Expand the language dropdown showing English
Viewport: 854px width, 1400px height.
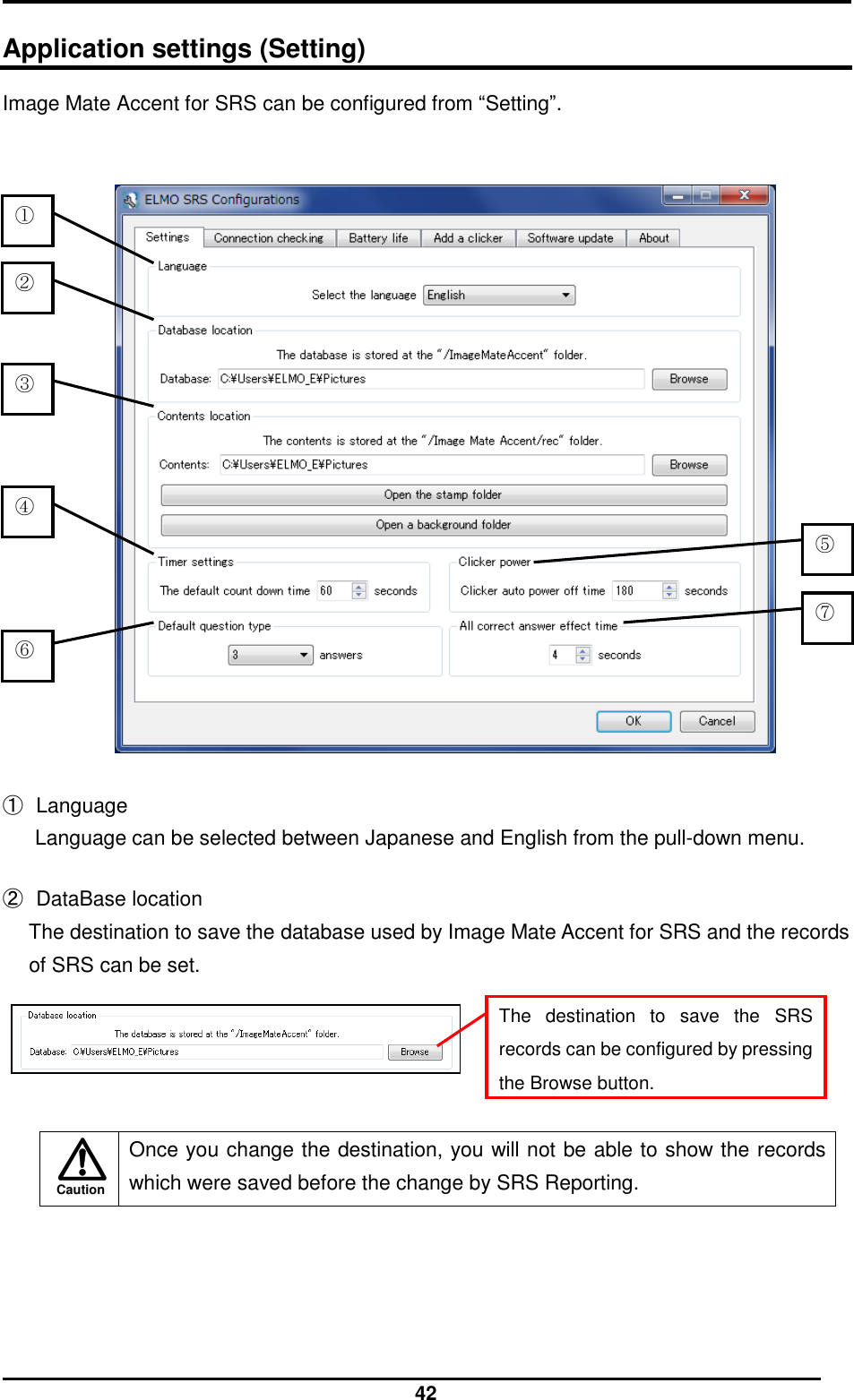[x=499, y=295]
